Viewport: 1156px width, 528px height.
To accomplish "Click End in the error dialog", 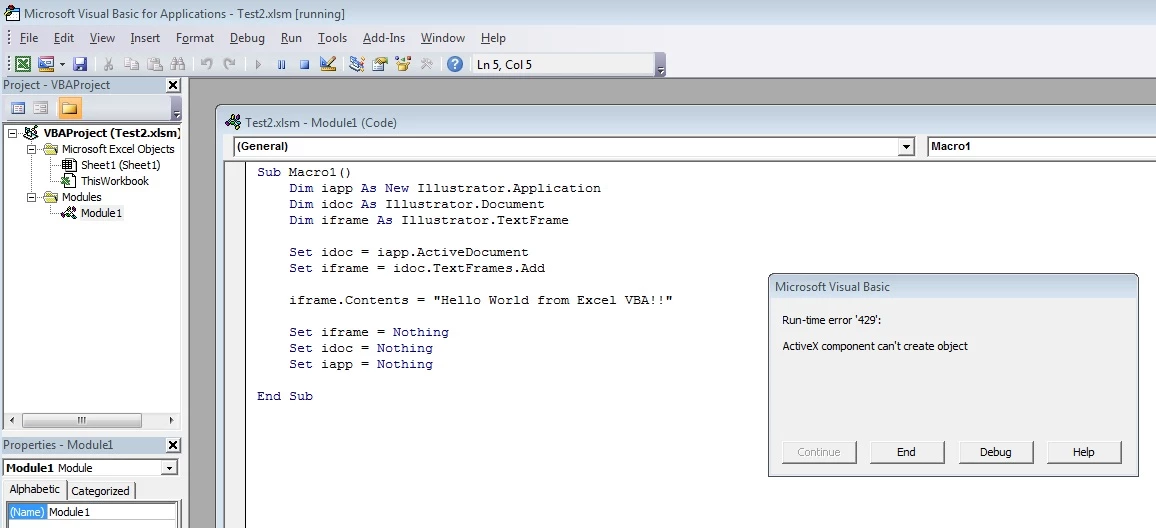I will [907, 452].
